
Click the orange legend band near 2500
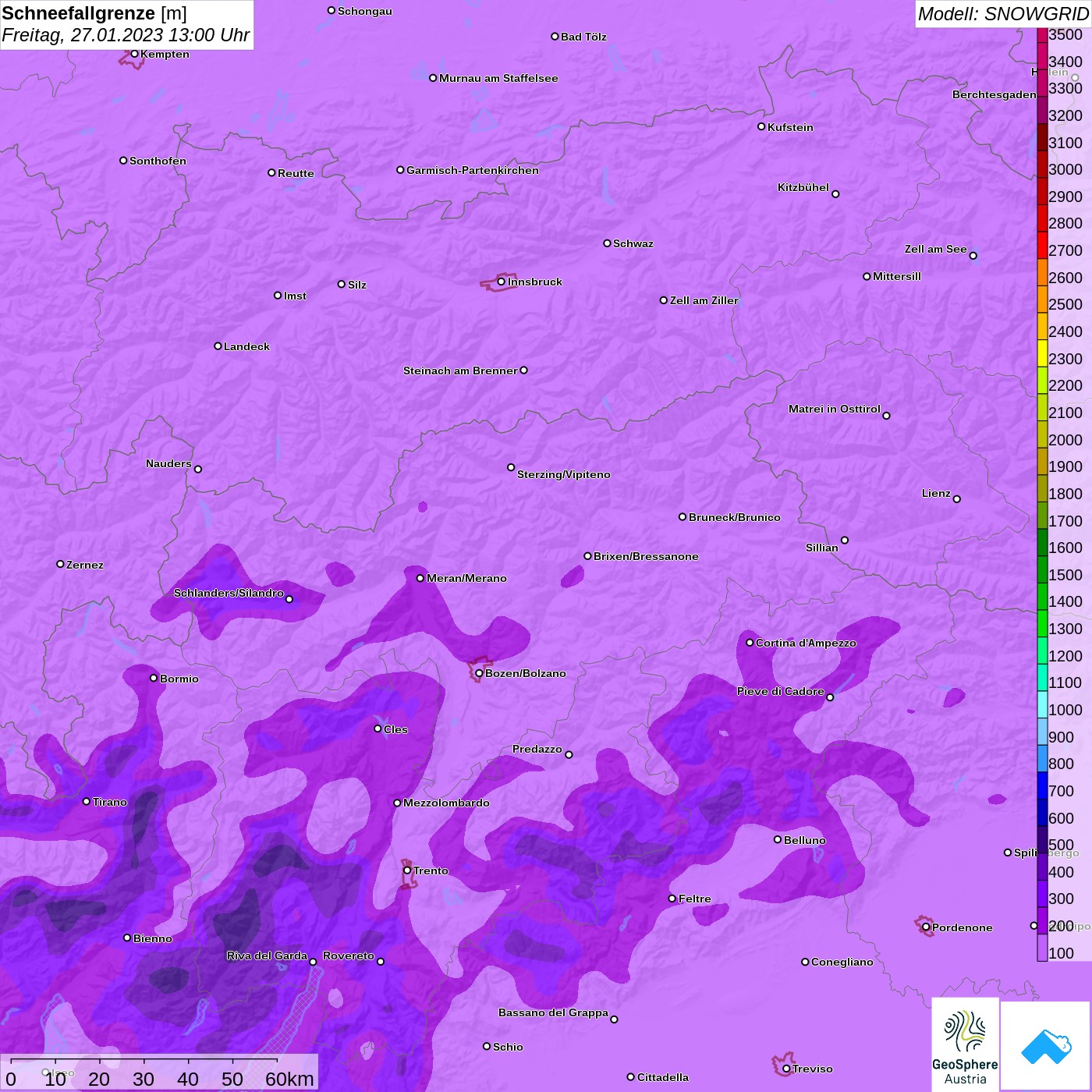1042,299
